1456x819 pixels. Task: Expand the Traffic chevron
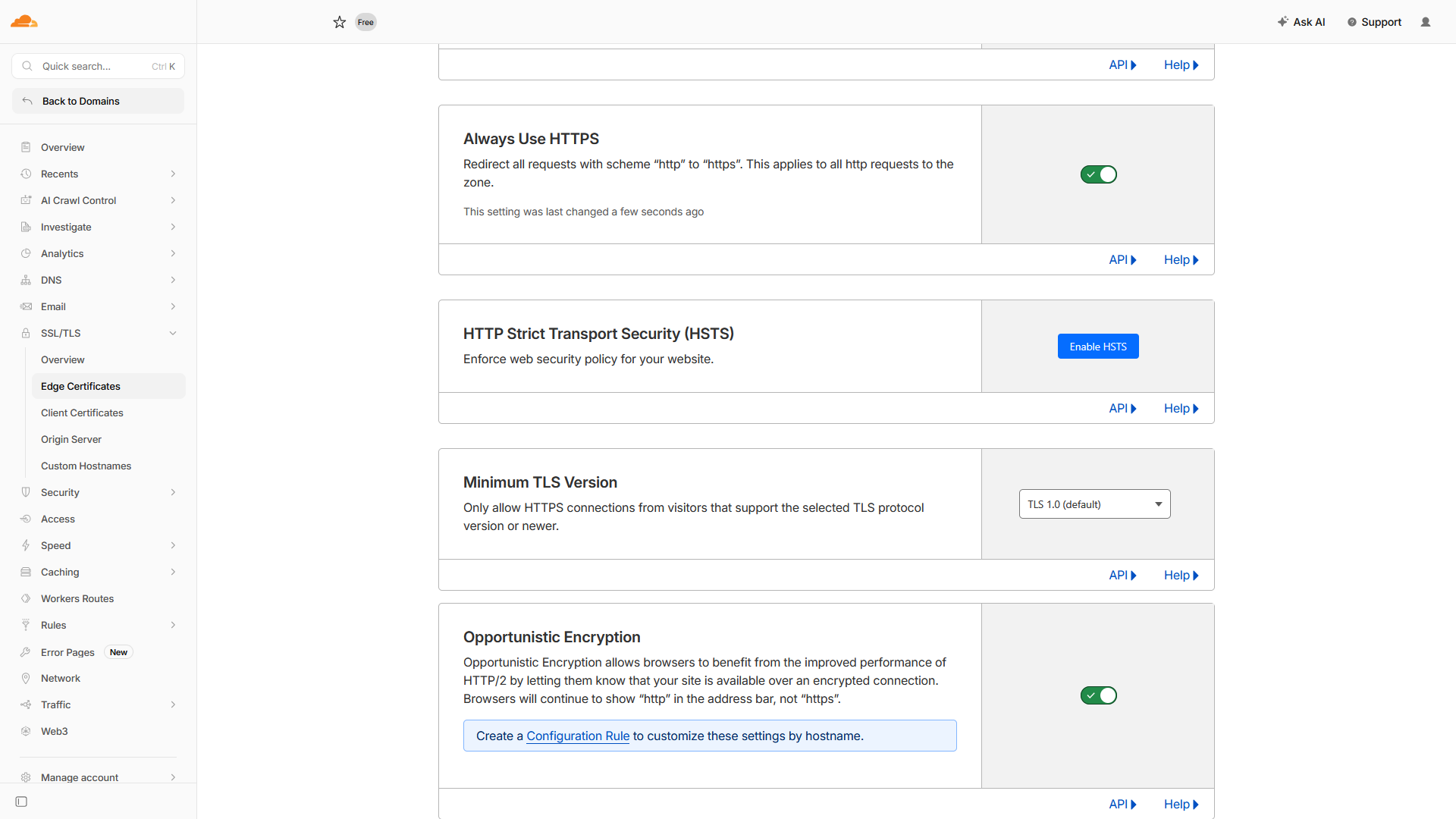tap(173, 704)
